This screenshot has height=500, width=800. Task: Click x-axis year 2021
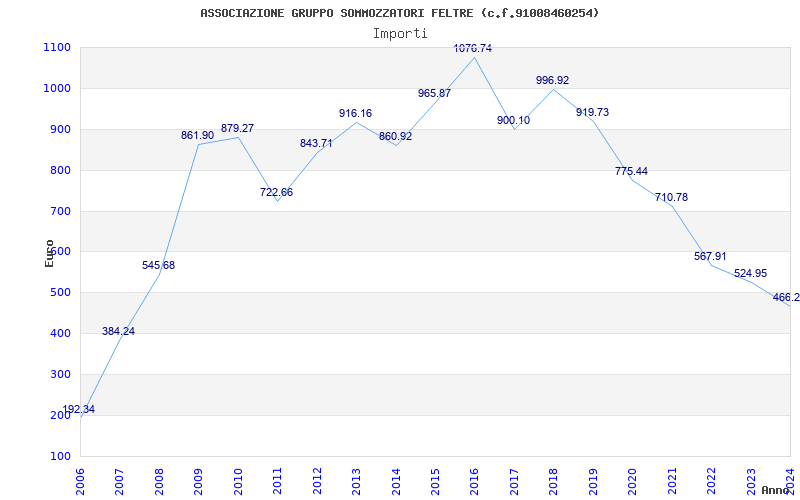[672, 481]
